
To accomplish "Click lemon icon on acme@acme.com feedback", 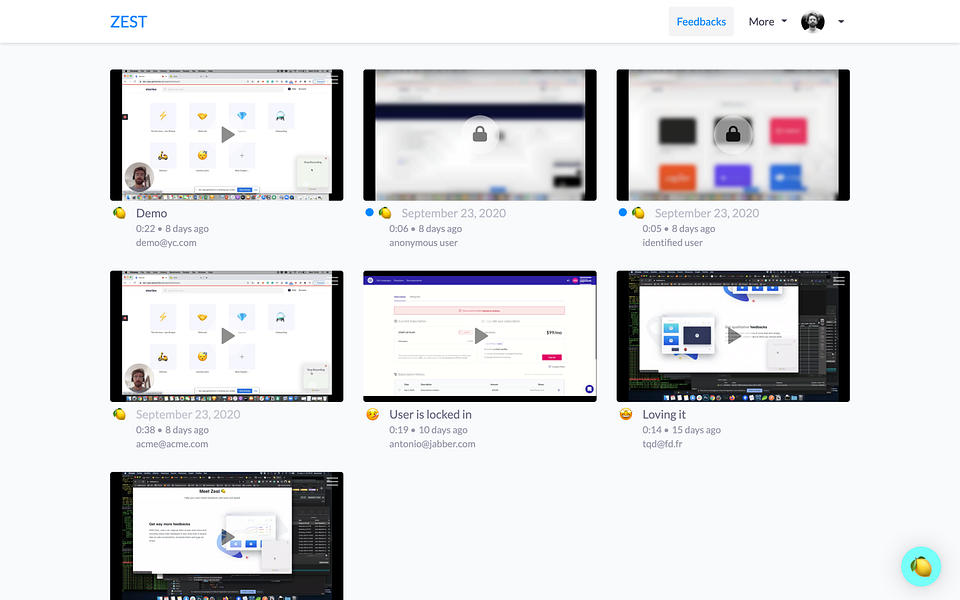I will pyautogui.click(x=119, y=414).
